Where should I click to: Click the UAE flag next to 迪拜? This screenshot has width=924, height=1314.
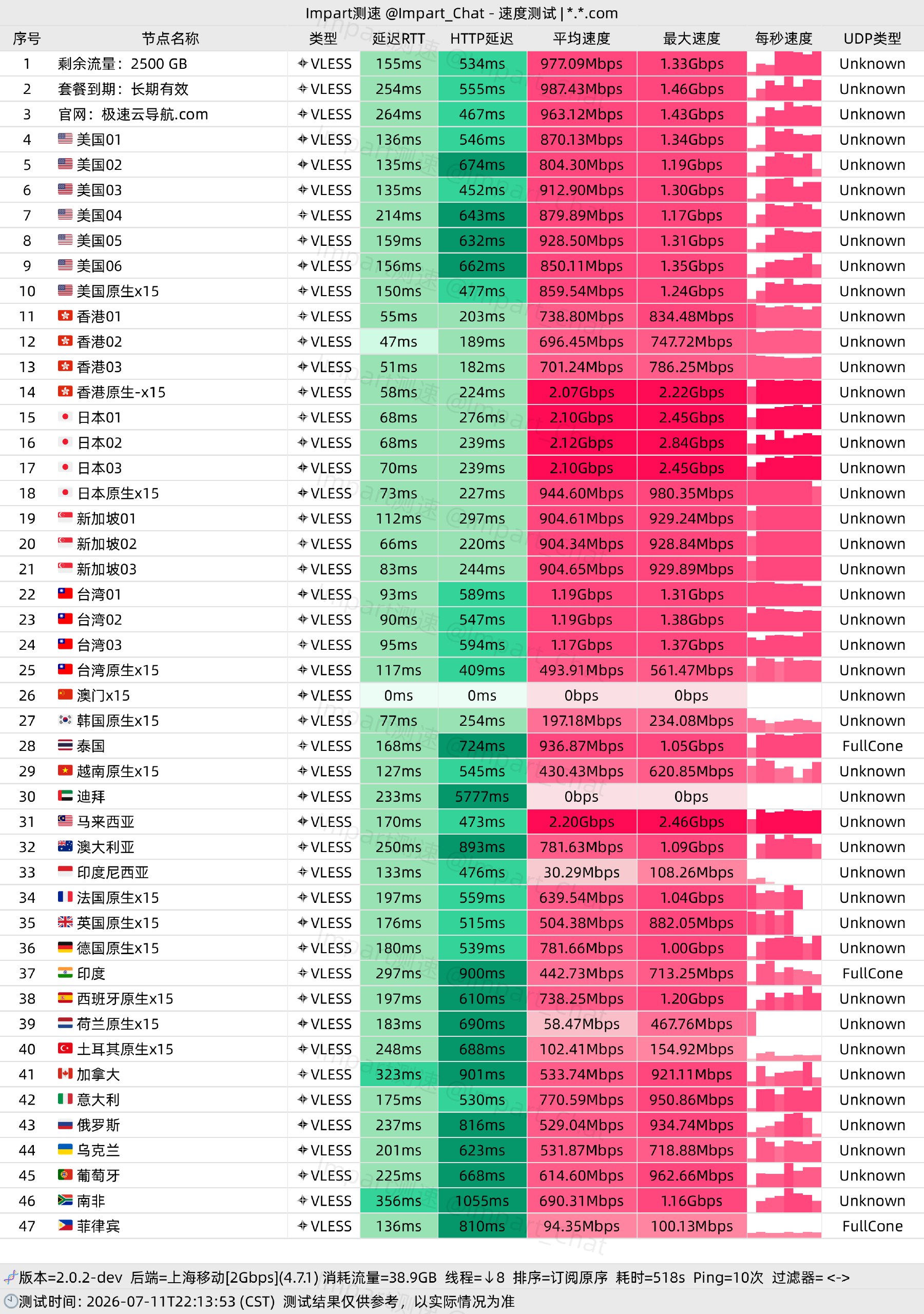[65, 796]
